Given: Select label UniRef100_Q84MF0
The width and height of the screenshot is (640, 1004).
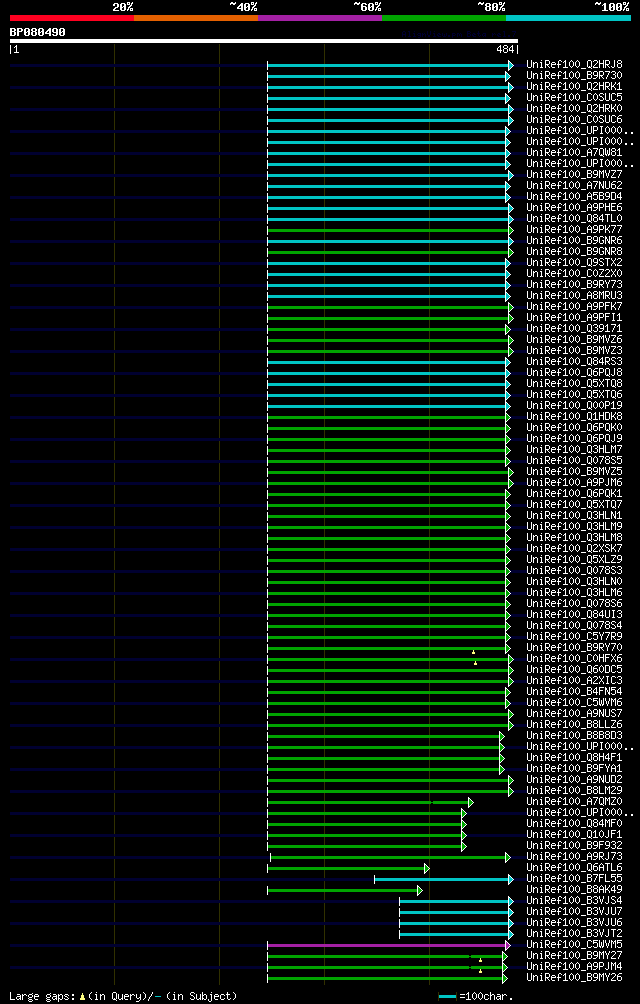Looking at the screenshot, I should [574, 823].
